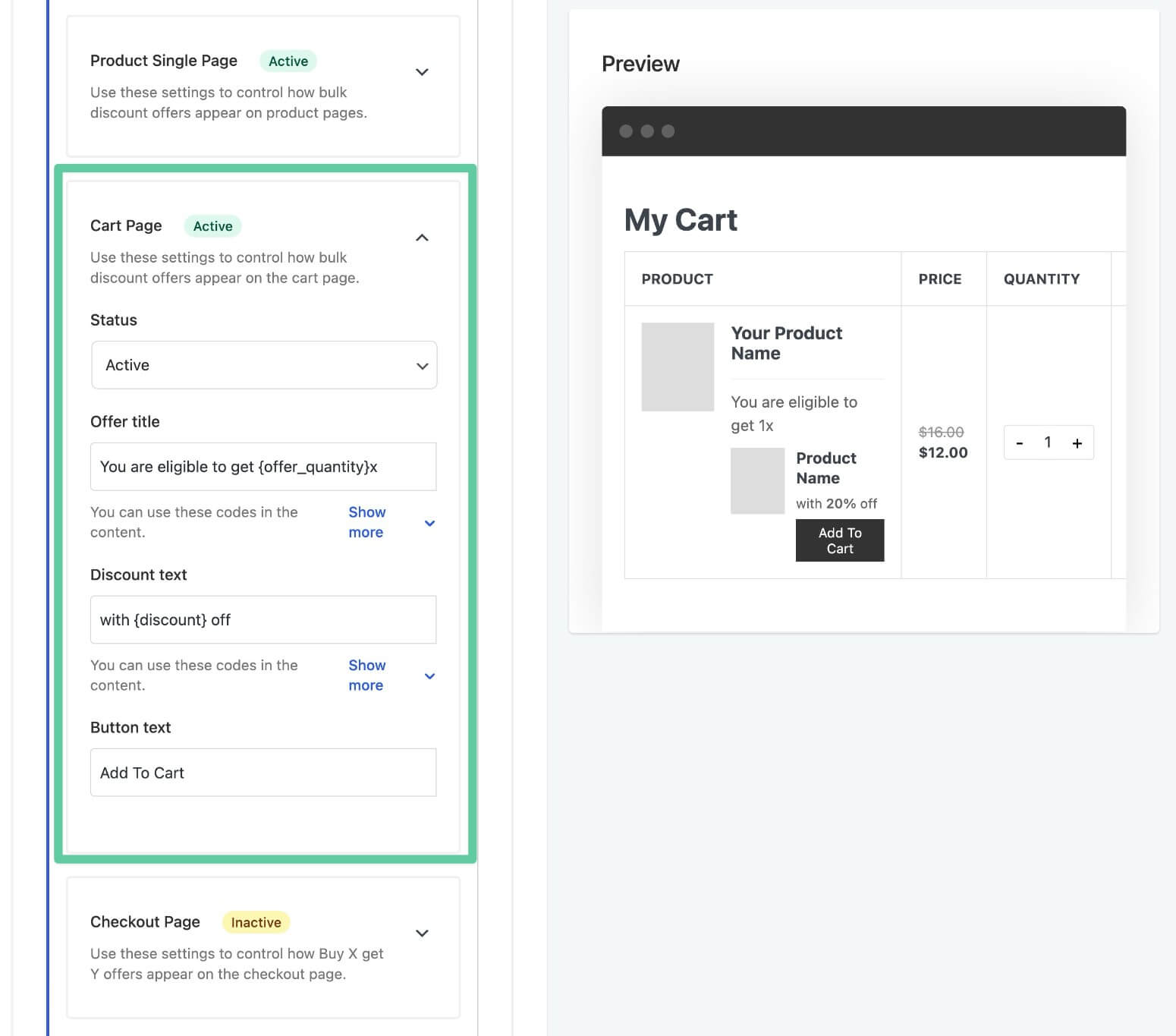Click the My Cart heading
Viewport: 1176px width, 1036px height.
pos(681,220)
